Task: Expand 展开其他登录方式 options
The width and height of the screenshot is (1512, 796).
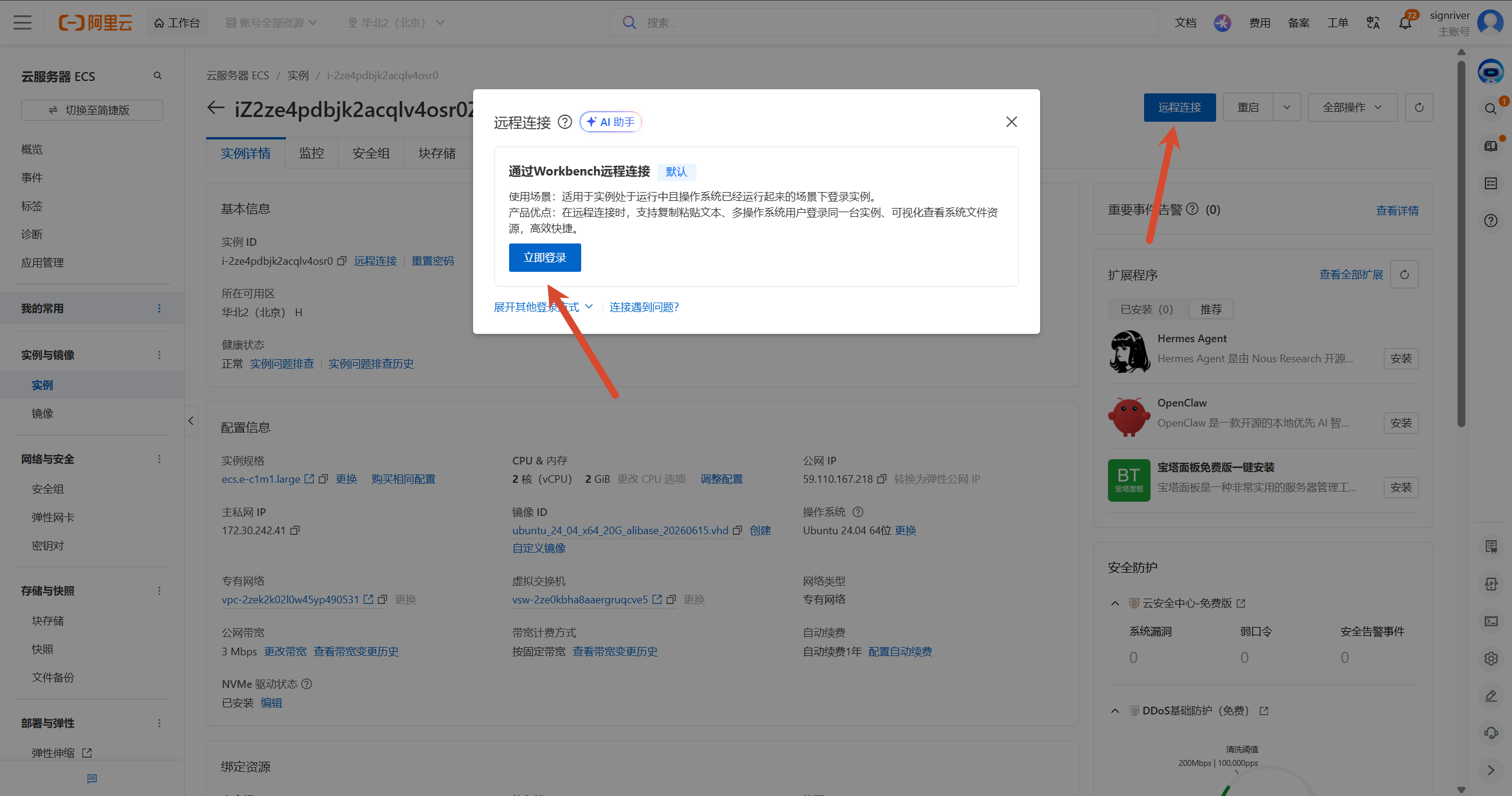Action: click(x=543, y=307)
